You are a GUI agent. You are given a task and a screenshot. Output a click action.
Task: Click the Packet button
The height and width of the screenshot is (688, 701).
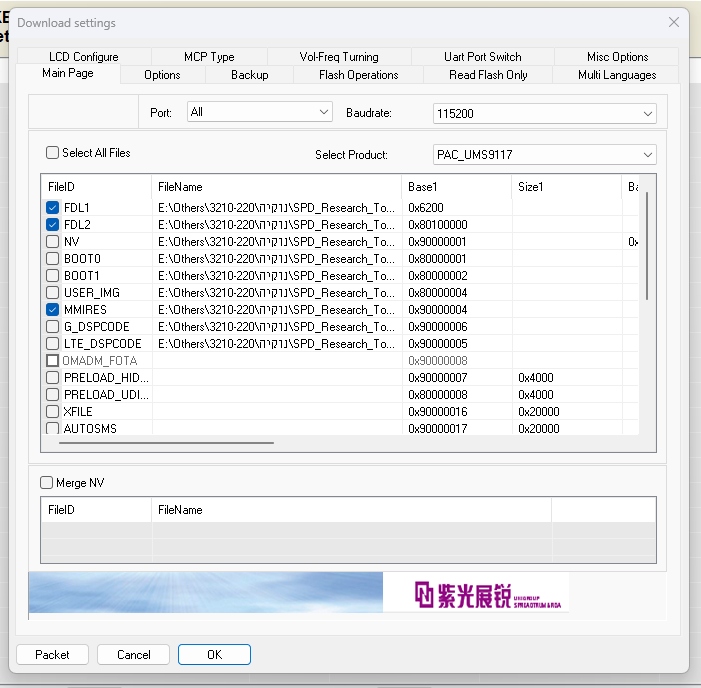point(52,654)
